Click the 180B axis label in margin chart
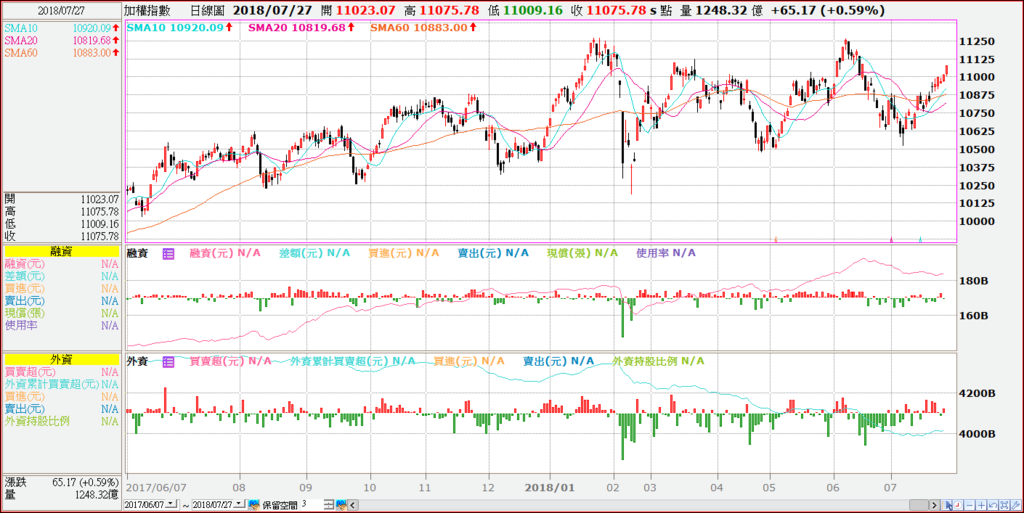Image resolution: width=1024 pixels, height=513 pixels. click(975, 281)
